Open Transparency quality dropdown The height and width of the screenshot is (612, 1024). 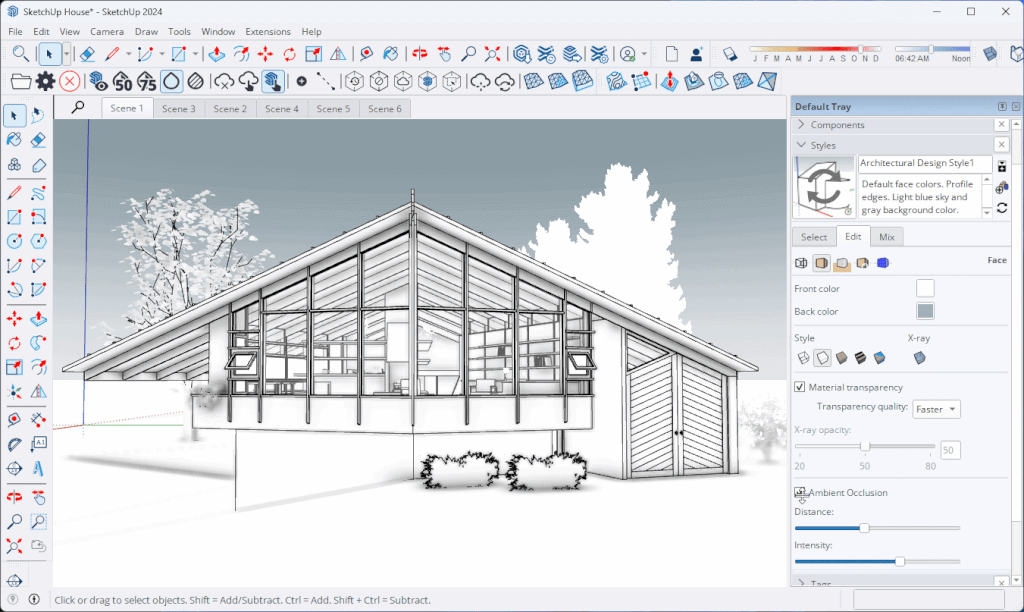[936, 409]
